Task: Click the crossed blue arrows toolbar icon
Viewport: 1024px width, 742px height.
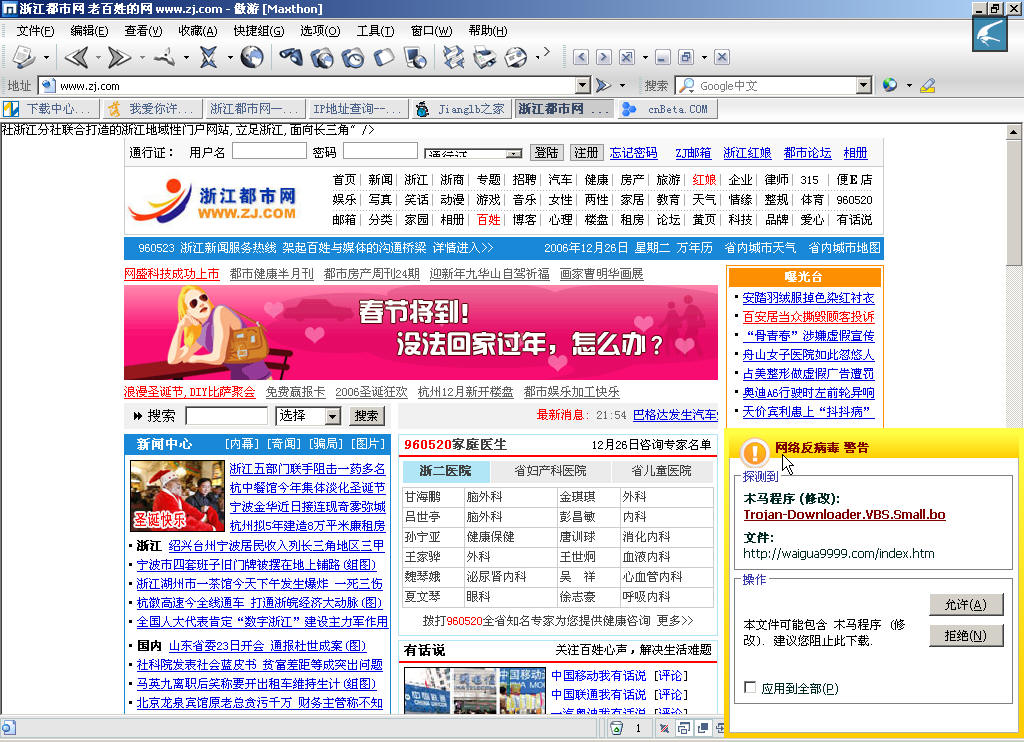Action: pyautogui.click(x=454, y=57)
